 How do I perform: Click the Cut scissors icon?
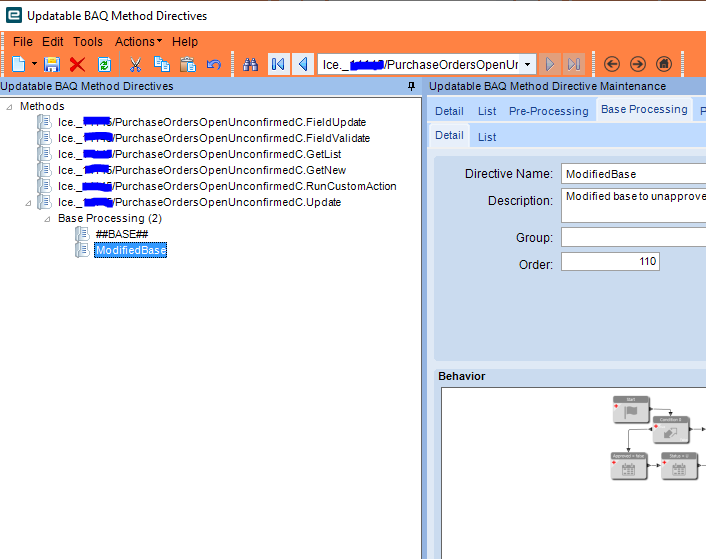[x=135, y=64]
